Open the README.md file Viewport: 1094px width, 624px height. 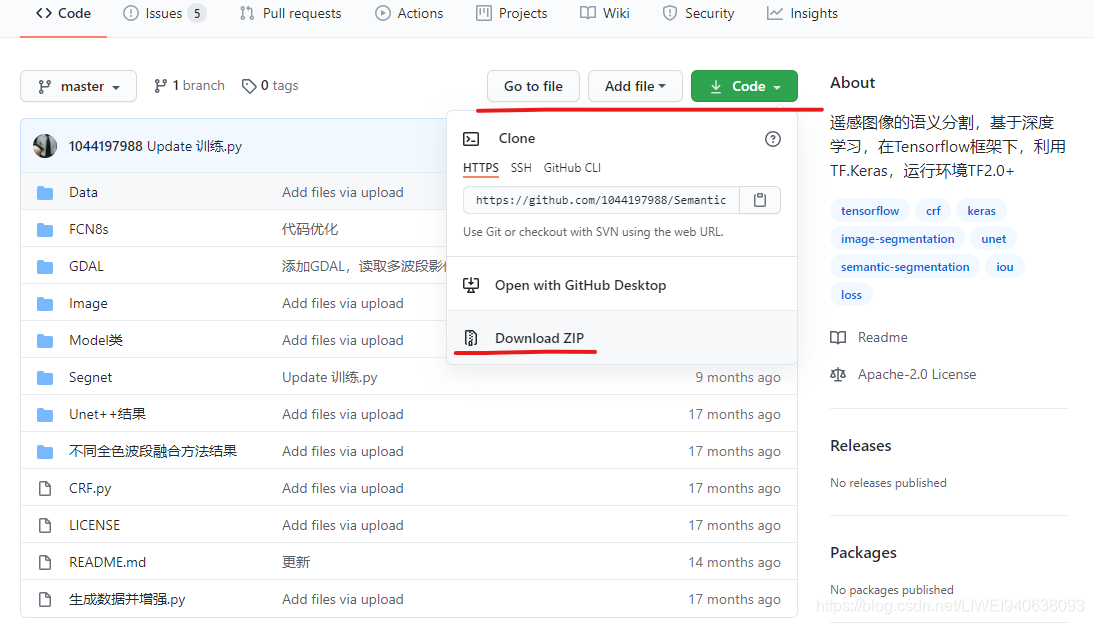[107, 562]
